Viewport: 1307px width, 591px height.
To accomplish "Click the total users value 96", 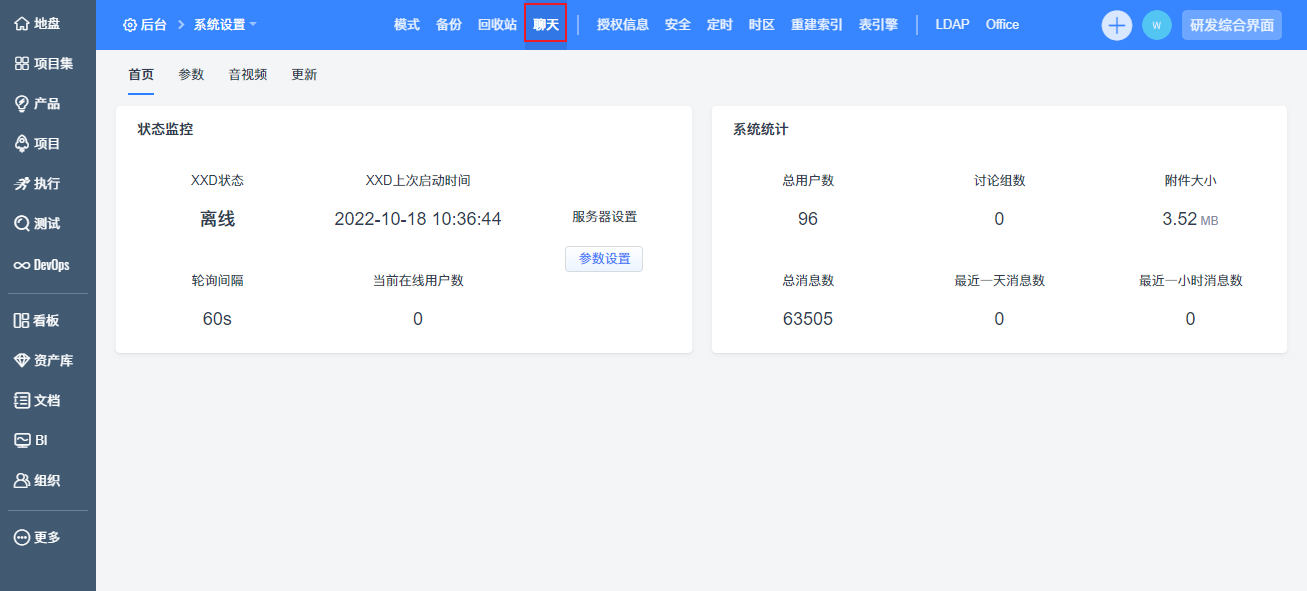I will (808, 219).
